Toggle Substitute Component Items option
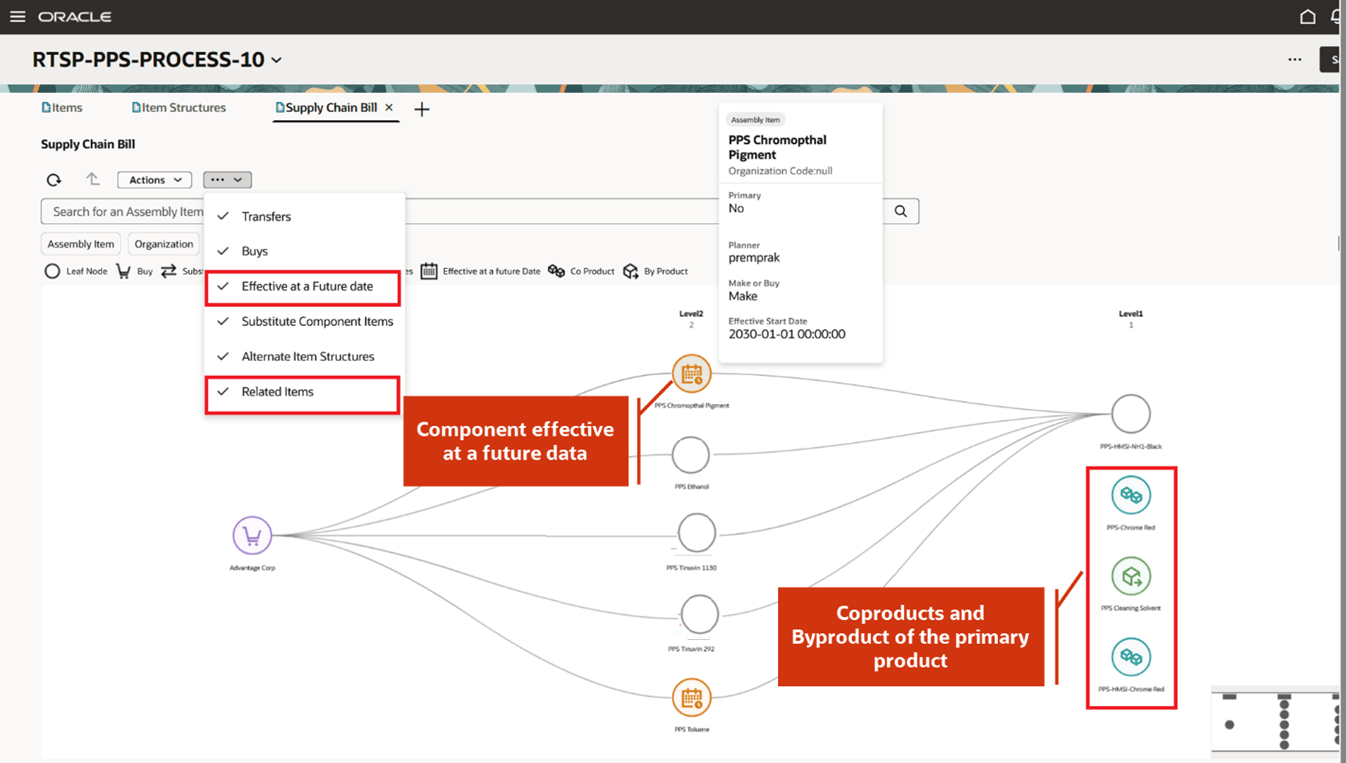Image resolution: width=1347 pixels, height=763 pixels. 304,322
